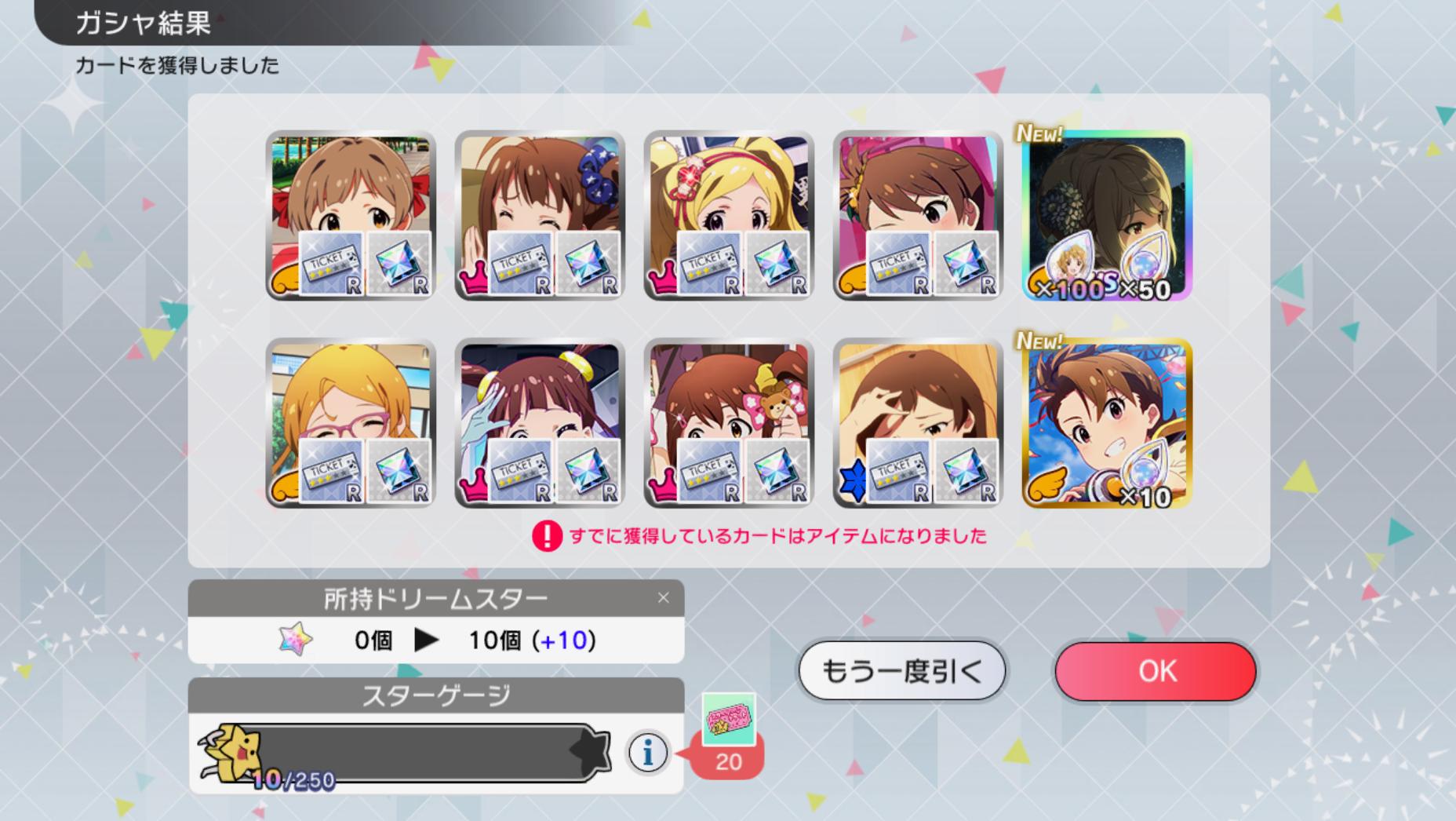Click the もう一度引く draw-again button
Screen dimensions: 1456x821
pos(902,671)
